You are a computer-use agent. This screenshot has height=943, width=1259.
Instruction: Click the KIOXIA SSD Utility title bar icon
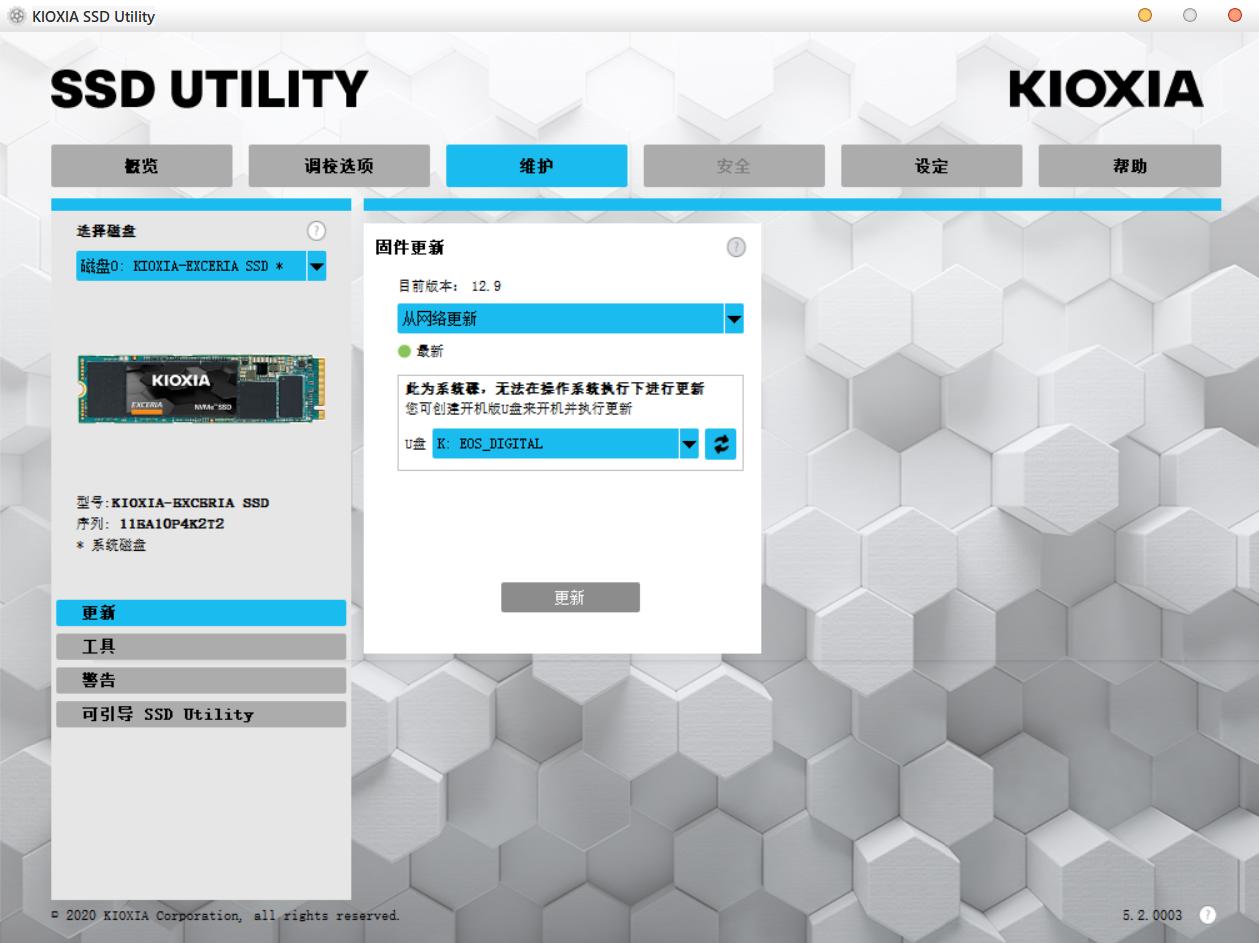[x=16, y=16]
